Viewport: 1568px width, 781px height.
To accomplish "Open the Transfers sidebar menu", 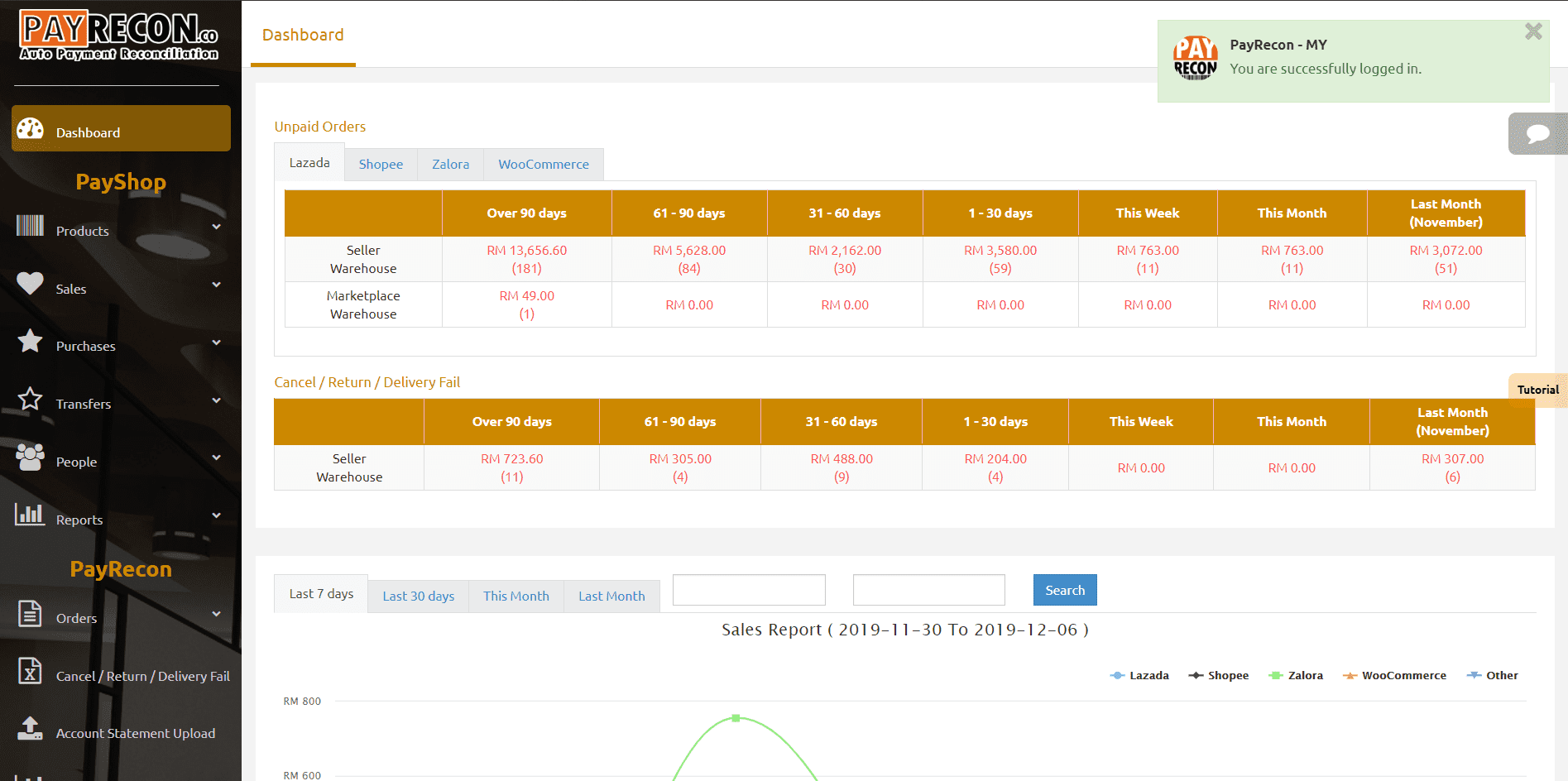I will click(121, 401).
